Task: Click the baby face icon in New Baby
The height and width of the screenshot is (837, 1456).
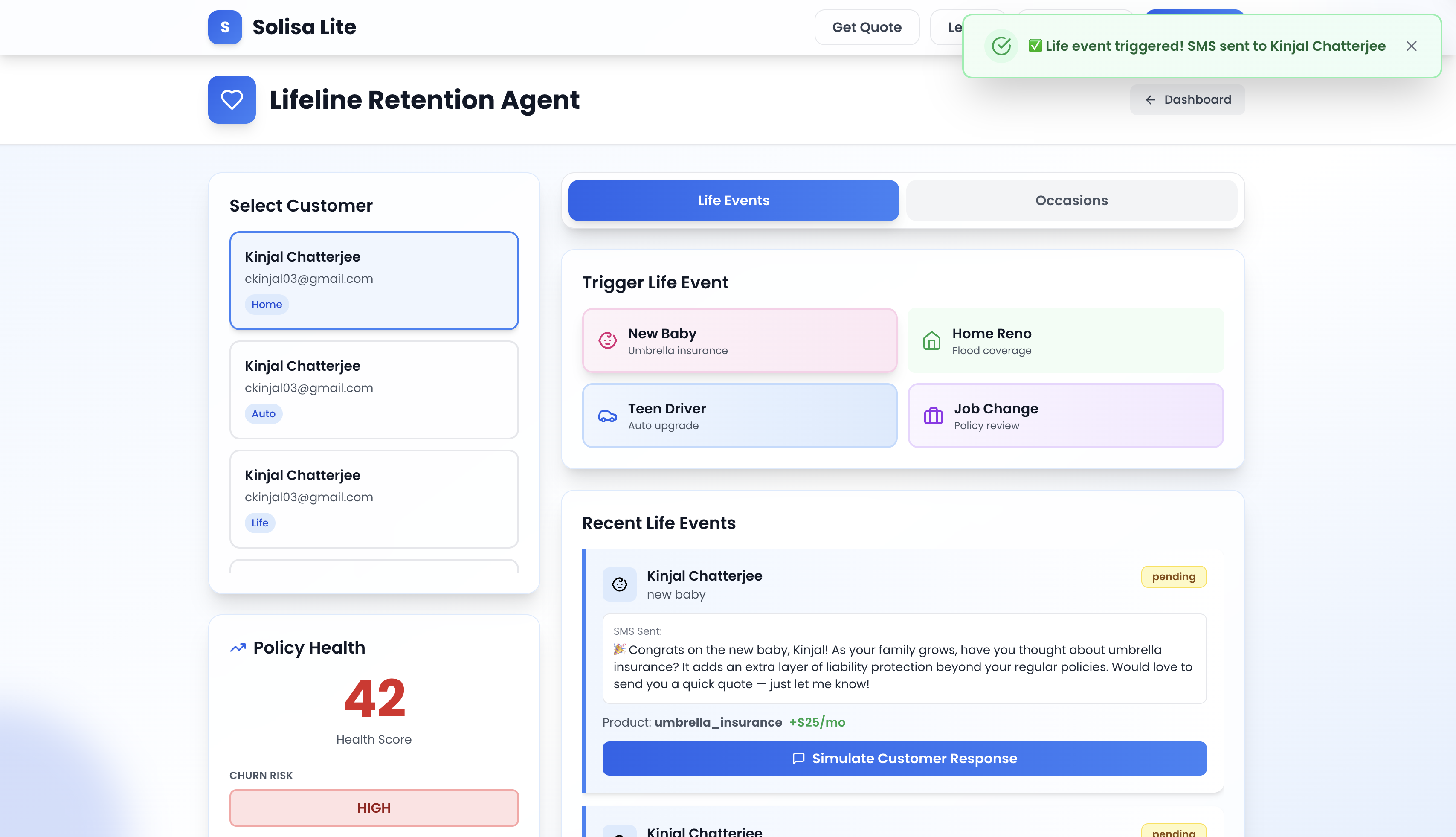Action: coord(607,340)
